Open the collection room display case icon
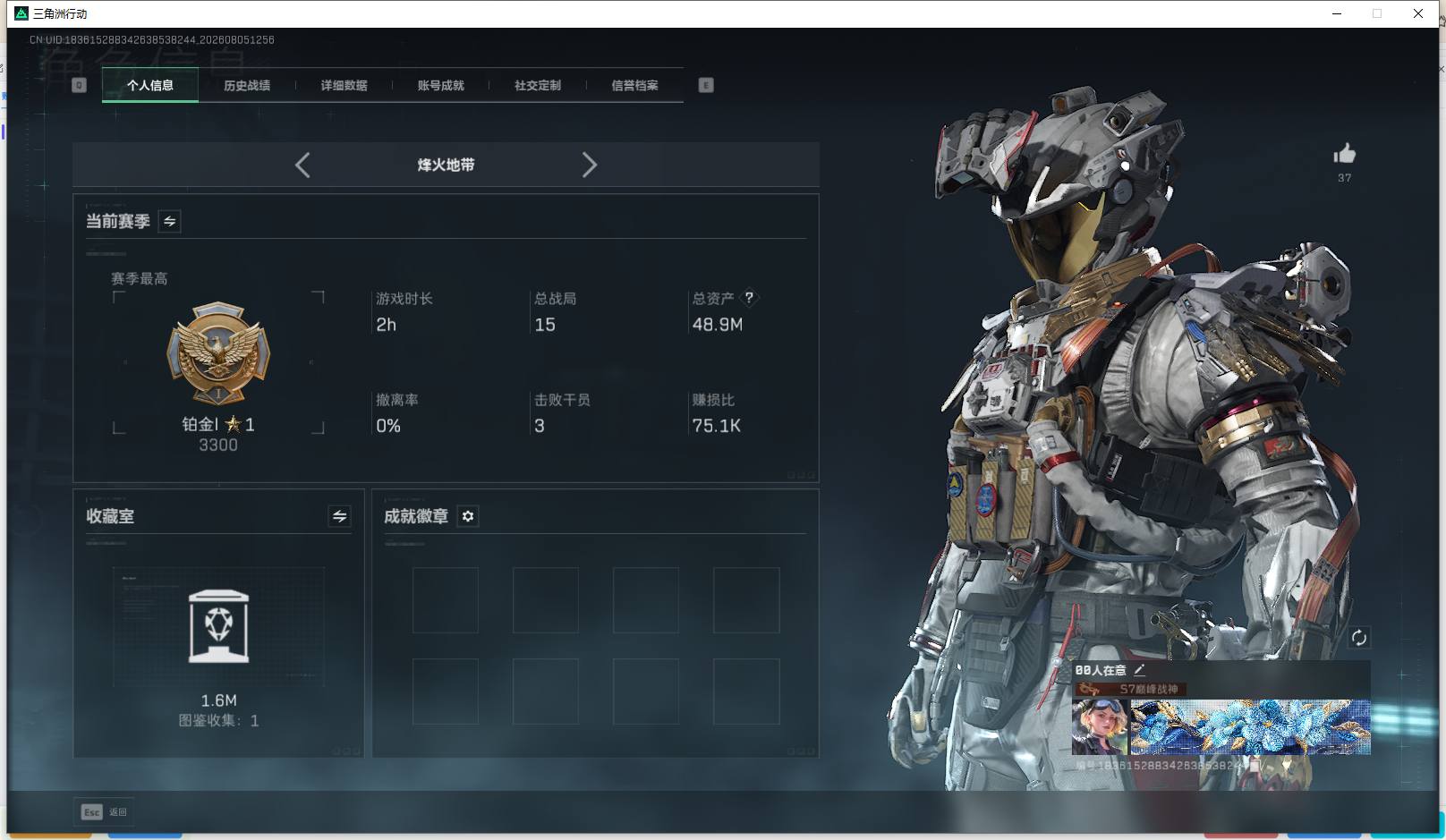1446x840 pixels. [218, 626]
